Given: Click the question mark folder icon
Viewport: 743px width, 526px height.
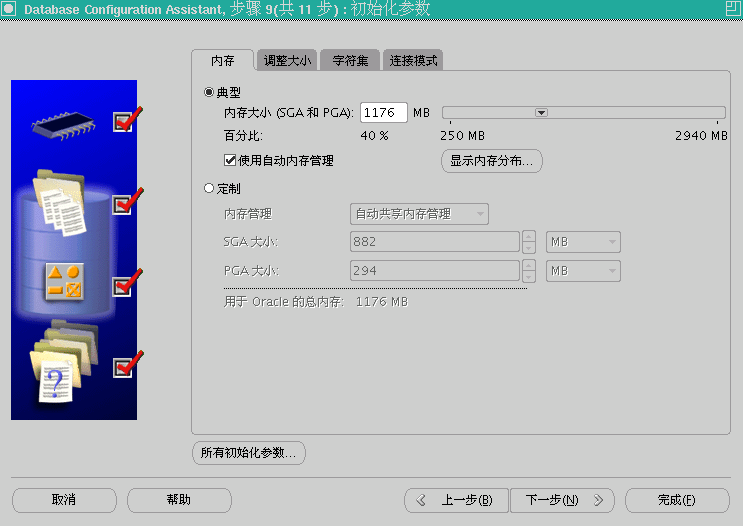Looking at the screenshot, I should [64, 362].
